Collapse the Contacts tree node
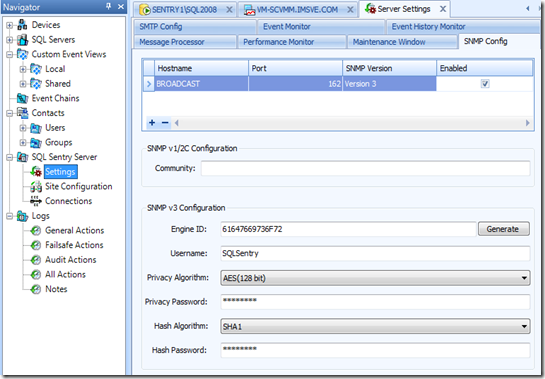The width and height of the screenshot is (545, 379). 10,113
